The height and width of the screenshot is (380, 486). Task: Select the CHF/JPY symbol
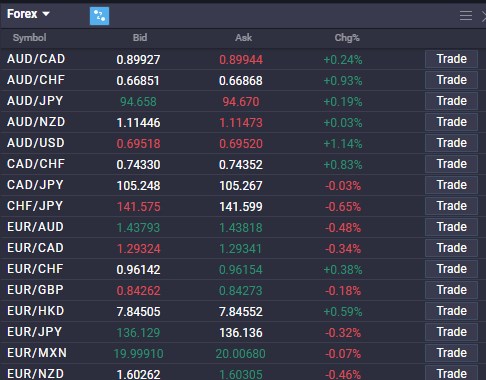coord(35,206)
